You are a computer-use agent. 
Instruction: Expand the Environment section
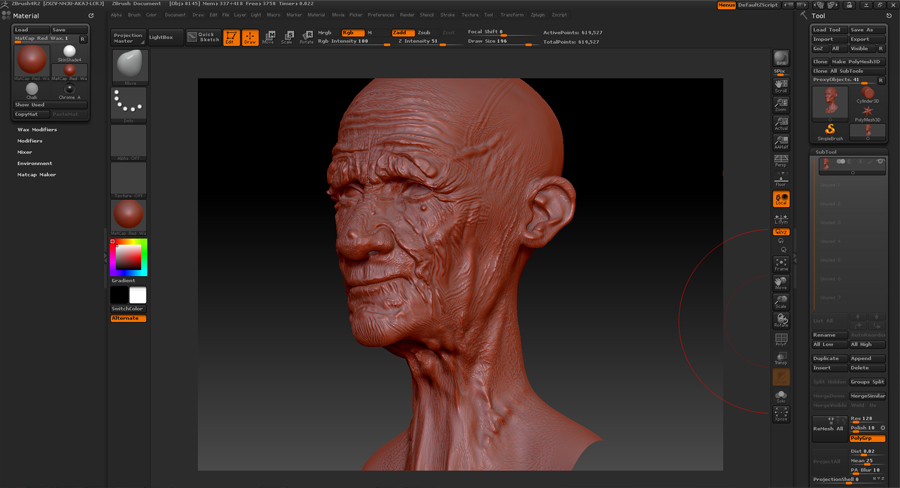coord(34,164)
